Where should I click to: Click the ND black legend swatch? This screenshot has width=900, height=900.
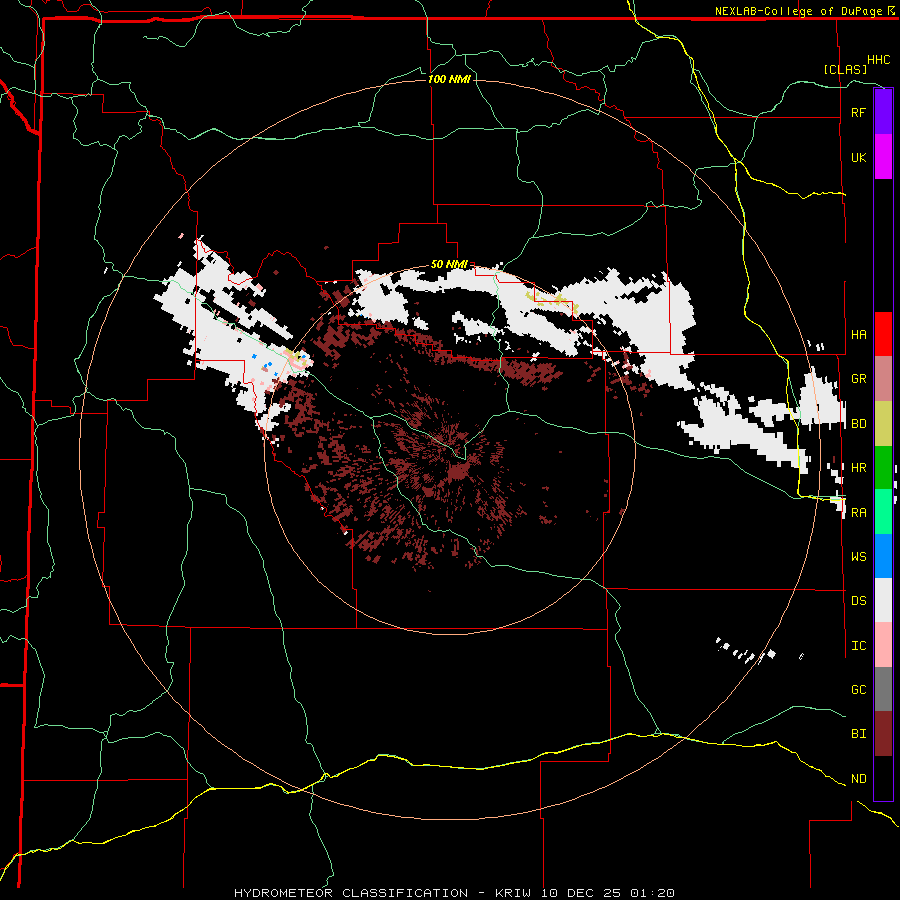pos(883,778)
